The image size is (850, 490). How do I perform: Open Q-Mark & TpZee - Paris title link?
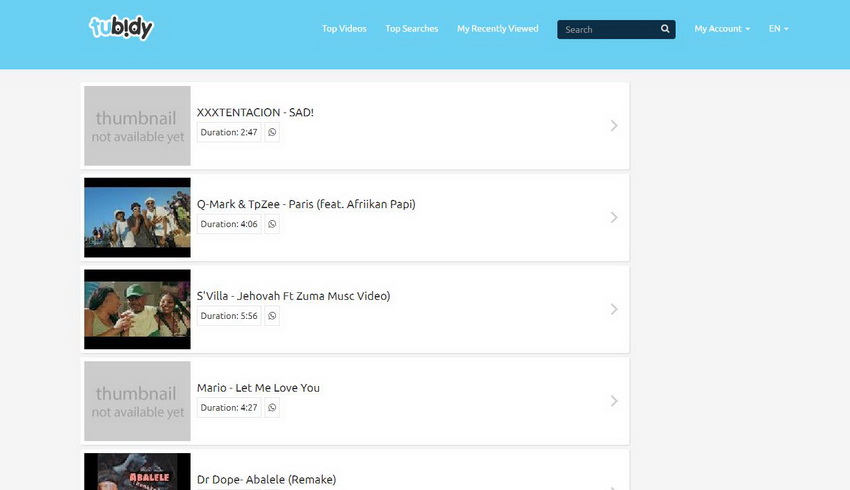coord(306,204)
